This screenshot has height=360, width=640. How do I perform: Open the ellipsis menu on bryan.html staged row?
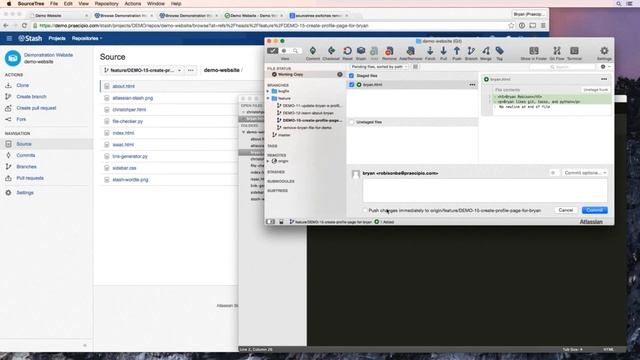point(472,84)
